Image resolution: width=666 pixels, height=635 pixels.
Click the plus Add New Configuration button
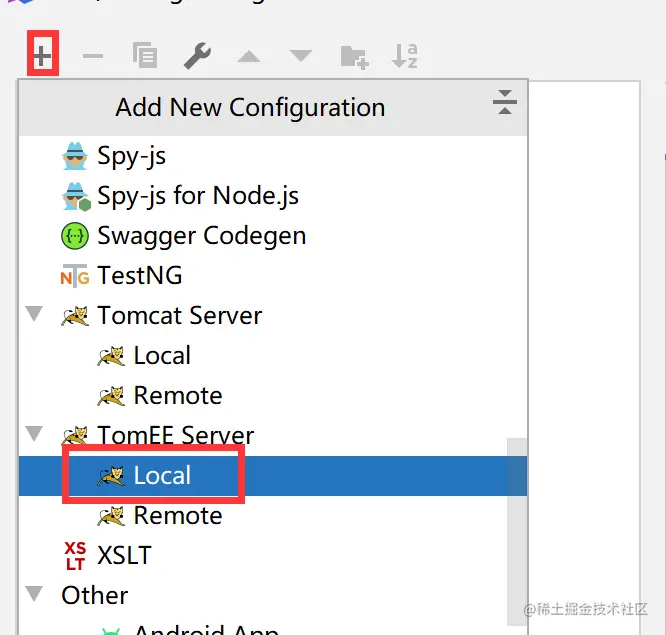click(42, 55)
